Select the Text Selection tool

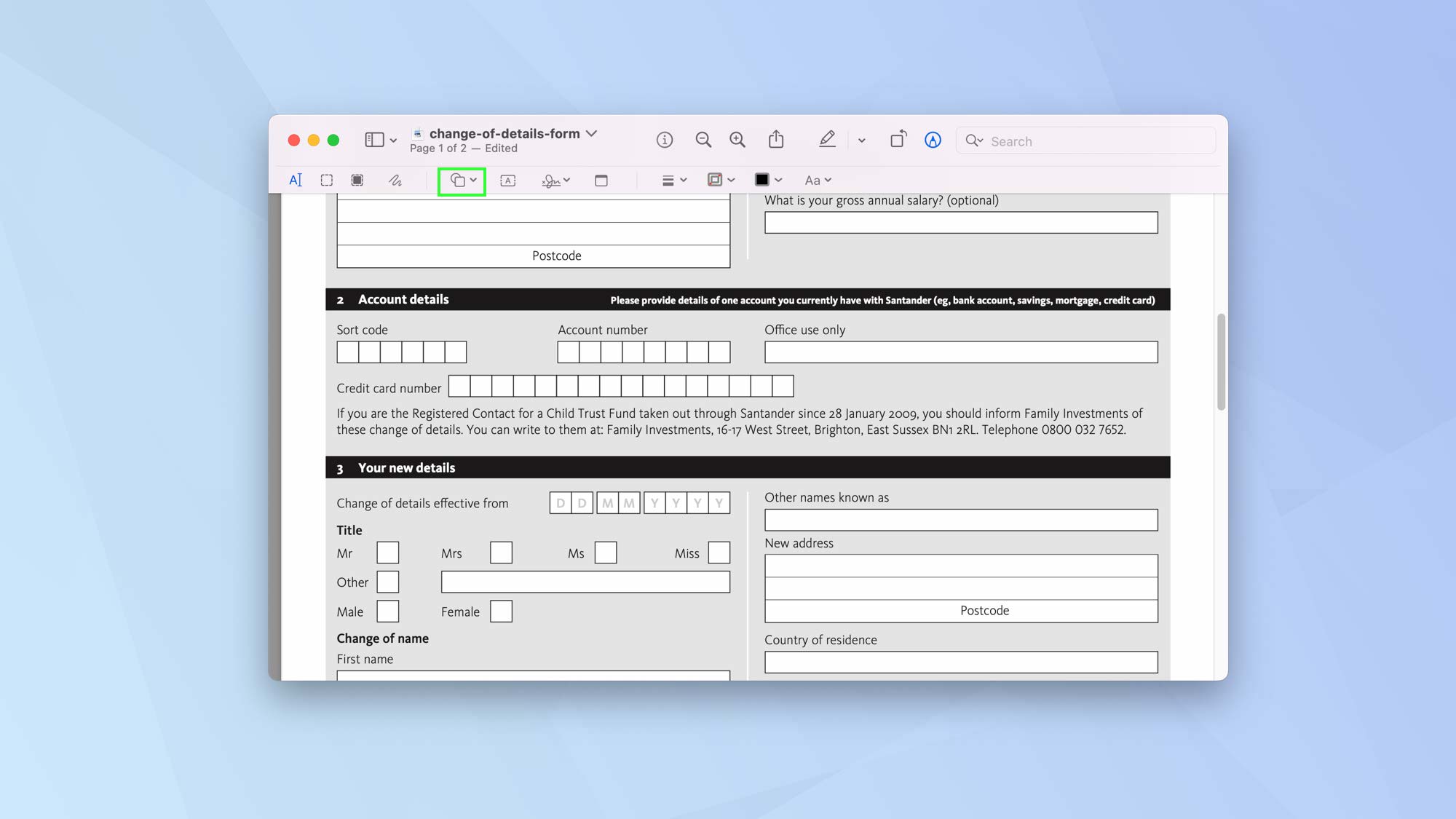click(296, 180)
